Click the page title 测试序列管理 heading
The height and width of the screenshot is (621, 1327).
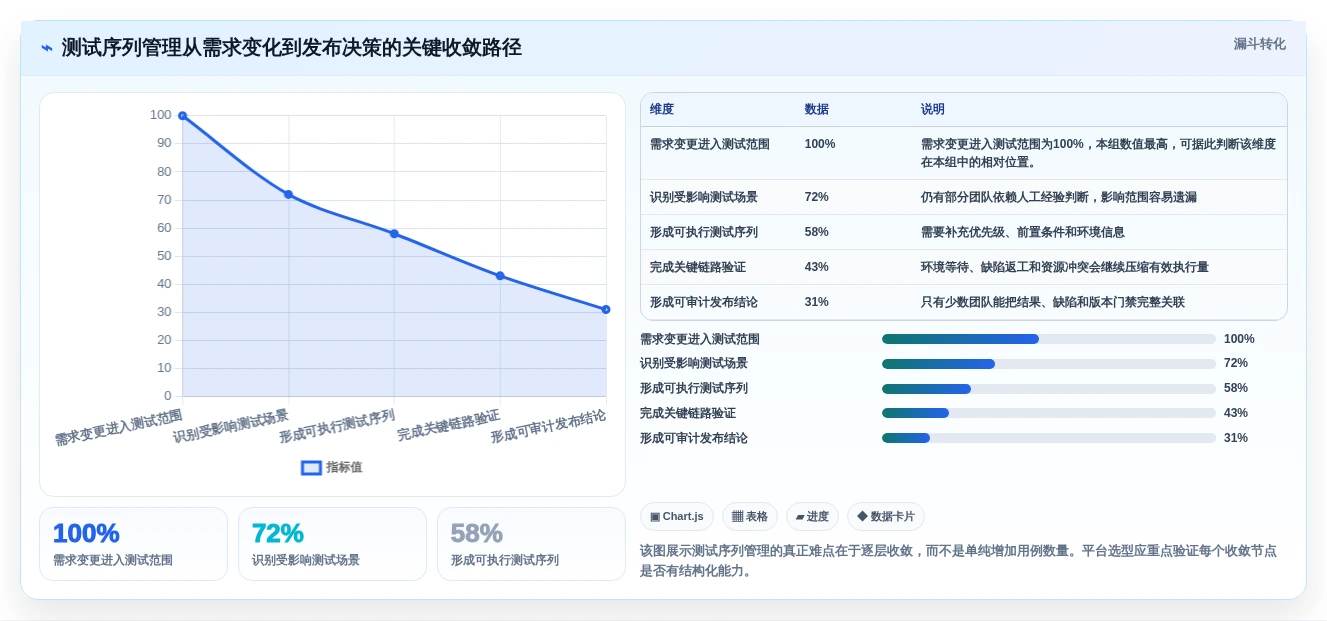[292, 48]
